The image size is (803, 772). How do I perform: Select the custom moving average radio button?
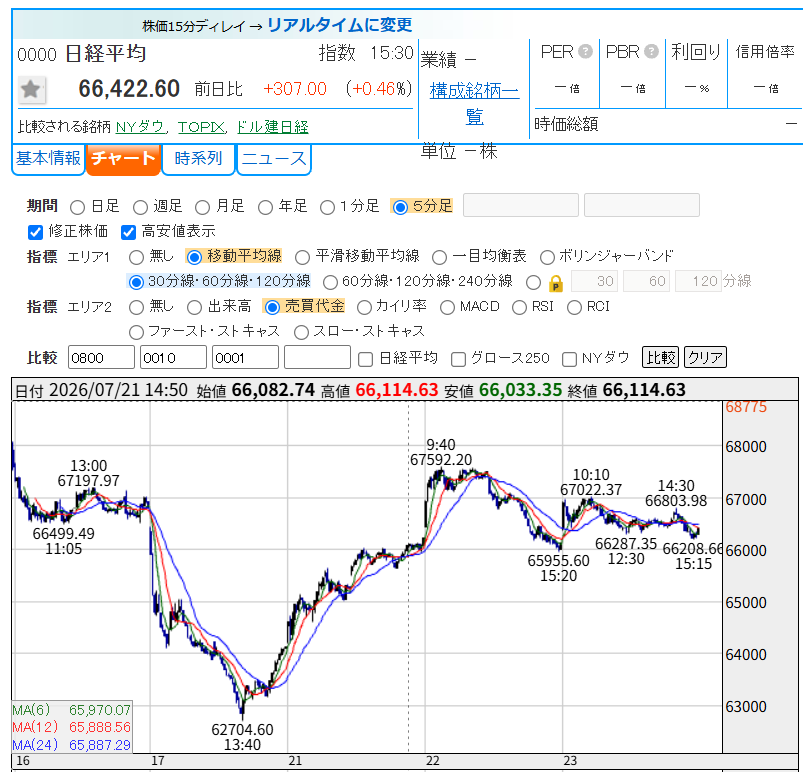(x=533, y=282)
